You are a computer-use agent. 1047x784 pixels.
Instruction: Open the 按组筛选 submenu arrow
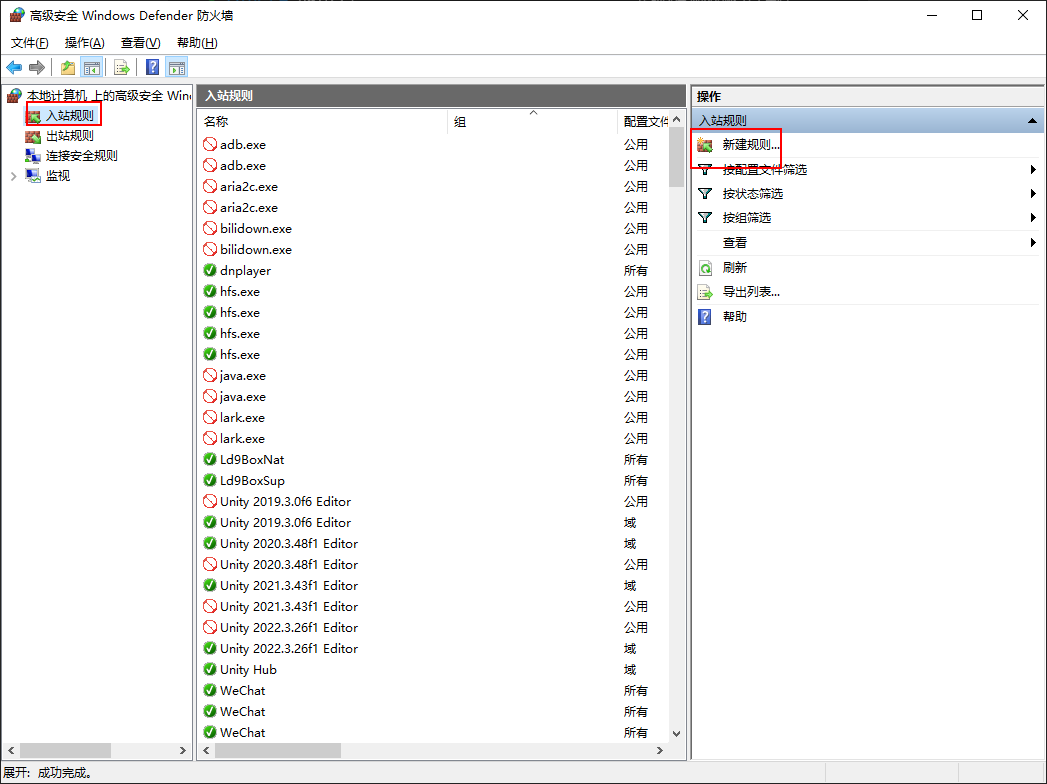tap(1033, 218)
